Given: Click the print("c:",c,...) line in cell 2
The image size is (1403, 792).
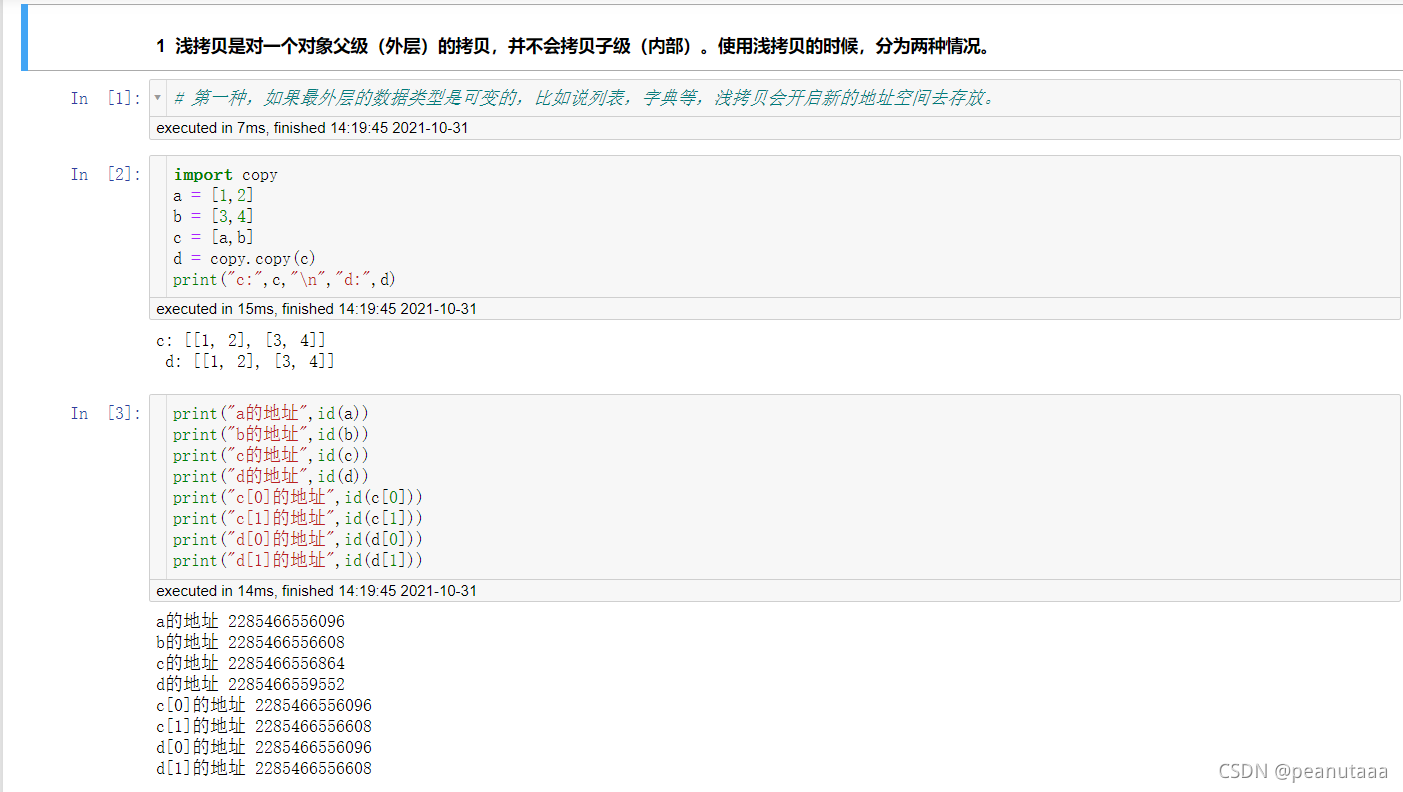Looking at the screenshot, I should coord(284,279).
